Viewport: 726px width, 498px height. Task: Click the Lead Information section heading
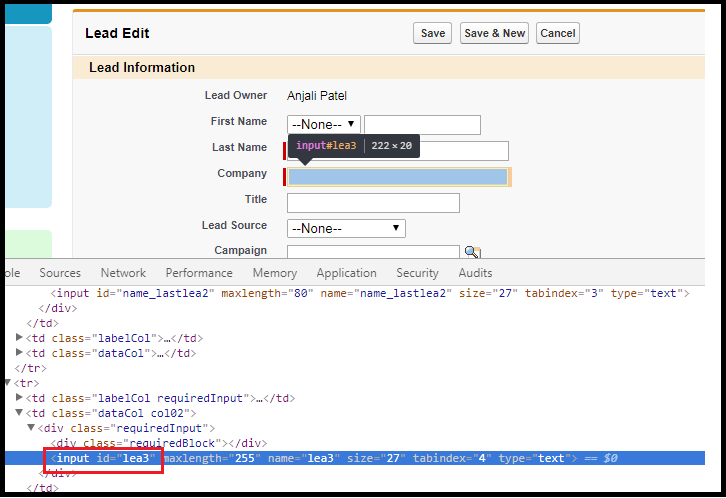coord(142,68)
